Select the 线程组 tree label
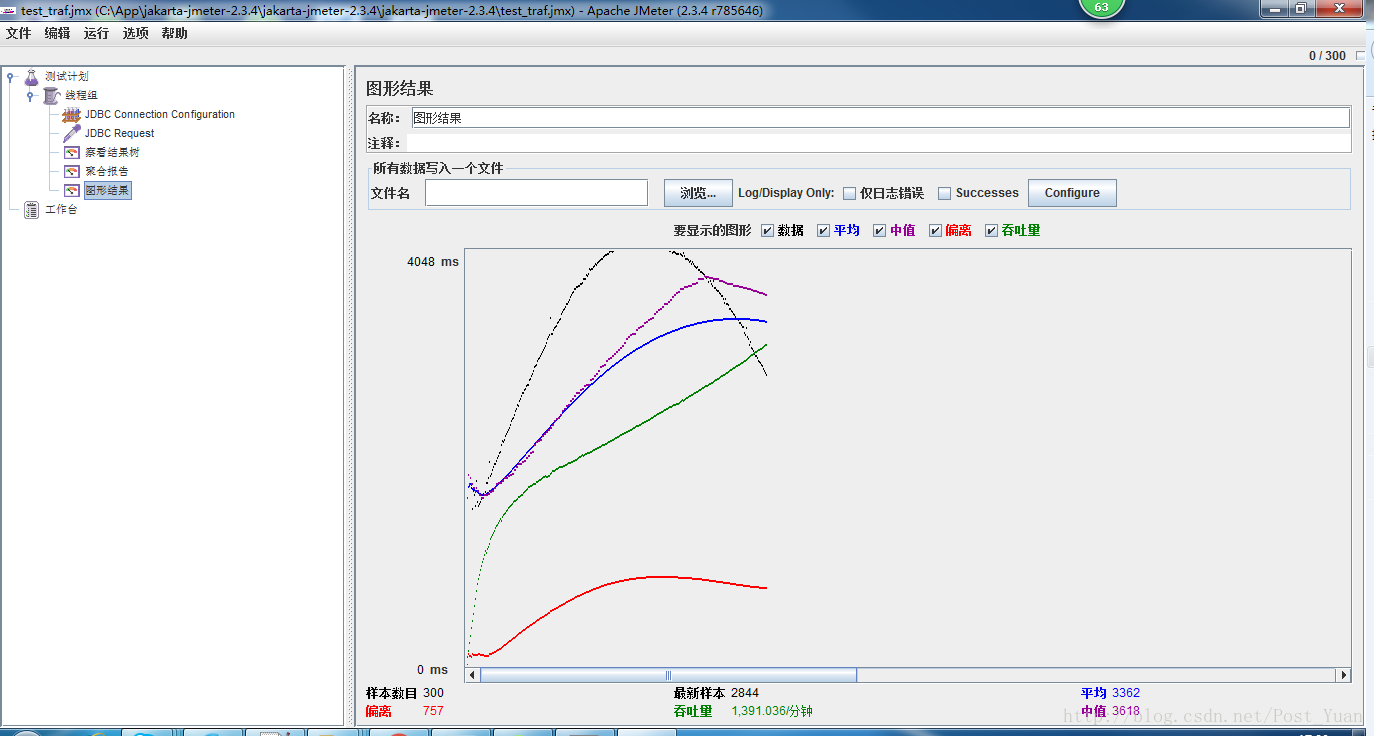The image size is (1374, 736). [x=82, y=95]
